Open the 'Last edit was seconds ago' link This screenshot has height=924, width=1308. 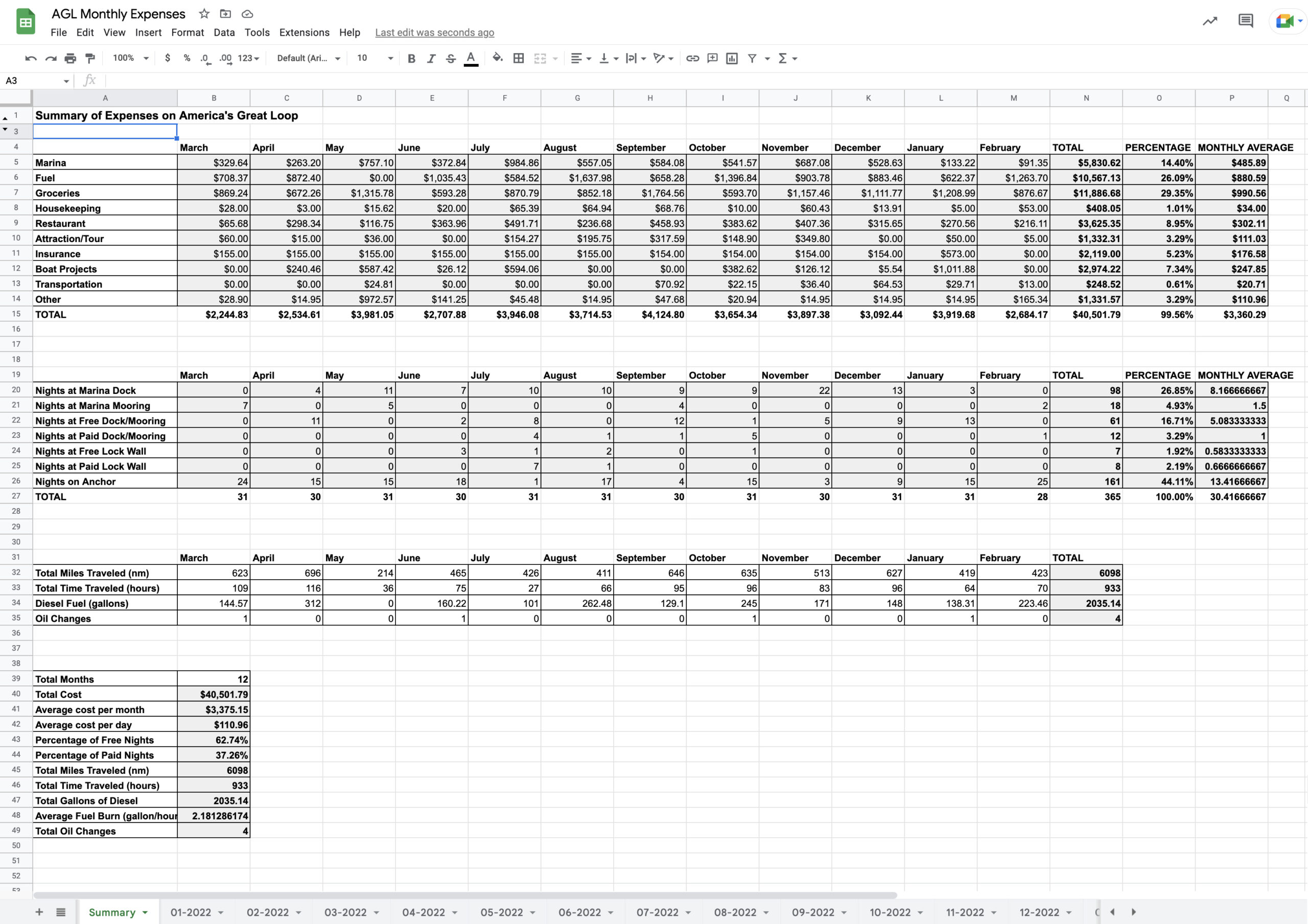434,33
